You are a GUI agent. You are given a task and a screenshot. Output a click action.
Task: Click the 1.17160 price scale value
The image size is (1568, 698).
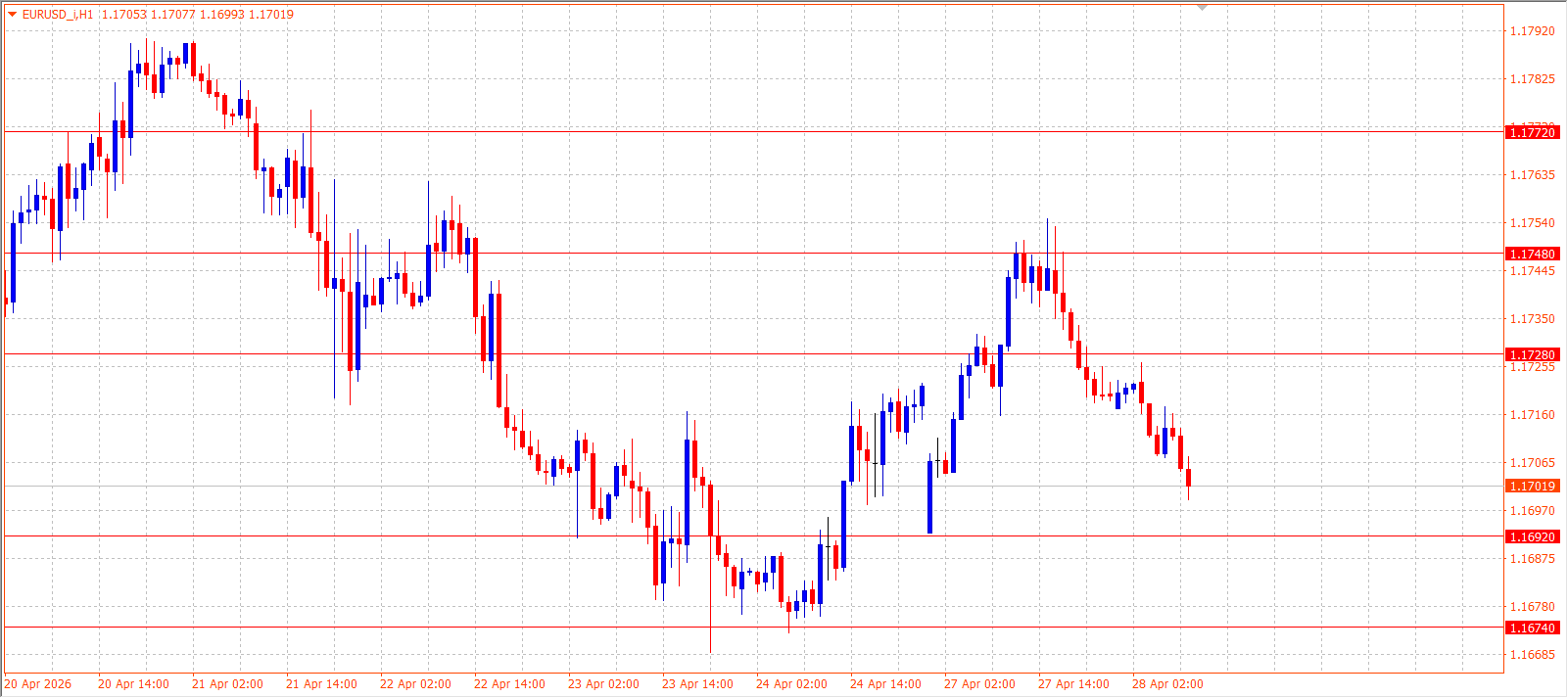(x=1532, y=415)
